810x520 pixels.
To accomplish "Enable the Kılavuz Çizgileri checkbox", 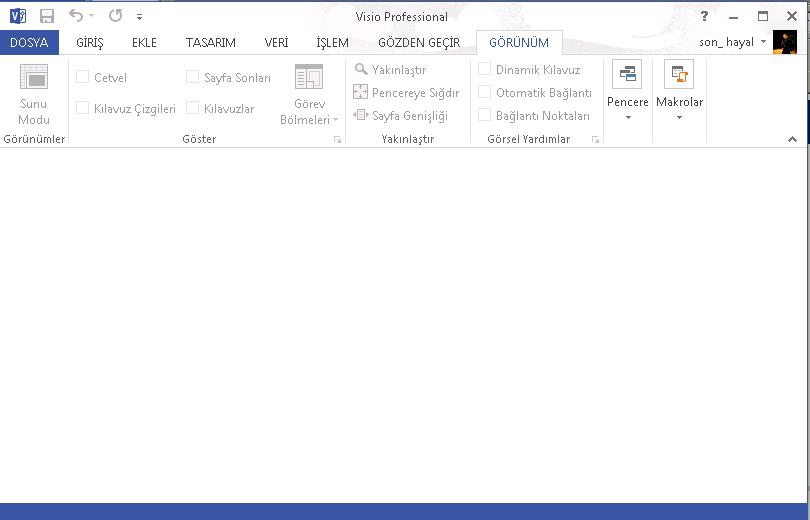I will click(x=83, y=108).
